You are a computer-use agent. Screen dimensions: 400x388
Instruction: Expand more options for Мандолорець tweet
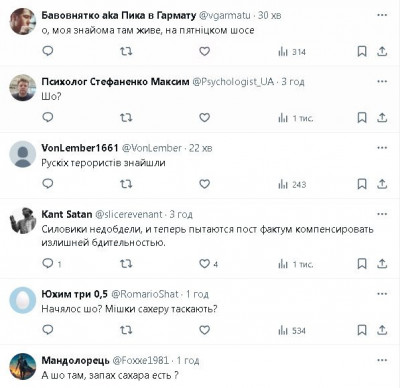pyautogui.click(x=382, y=360)
